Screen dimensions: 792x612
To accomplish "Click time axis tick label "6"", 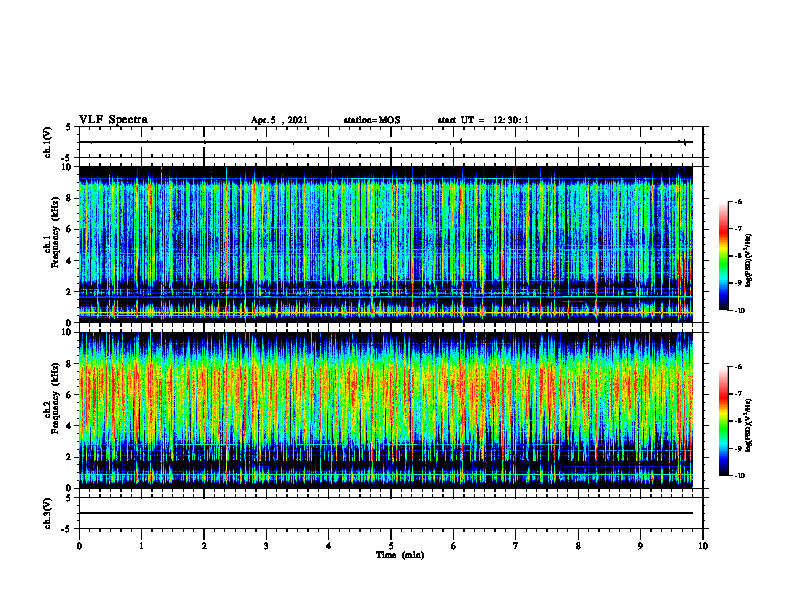I will point(454,546).
